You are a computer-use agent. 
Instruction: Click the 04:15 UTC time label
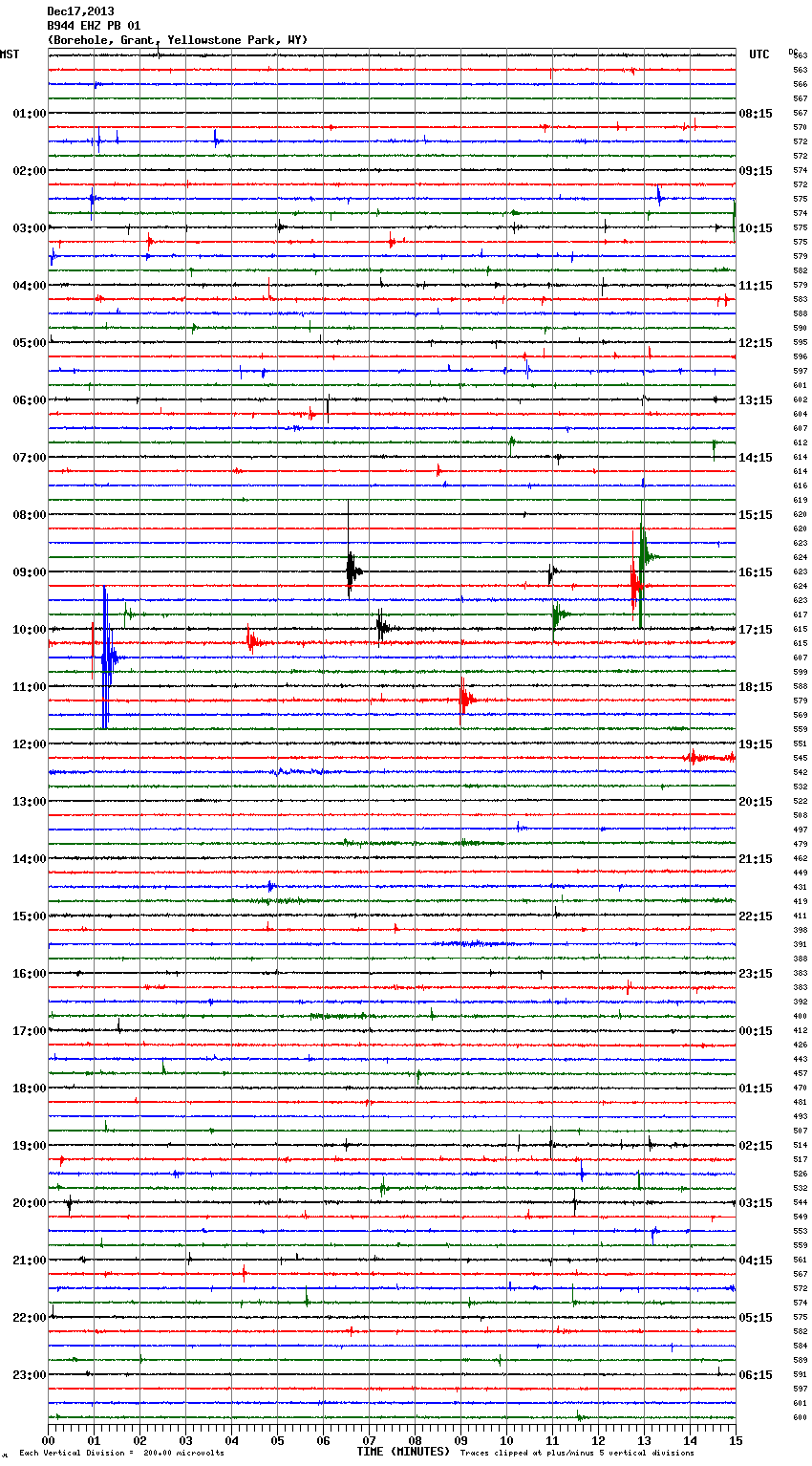coord(756,1261)
